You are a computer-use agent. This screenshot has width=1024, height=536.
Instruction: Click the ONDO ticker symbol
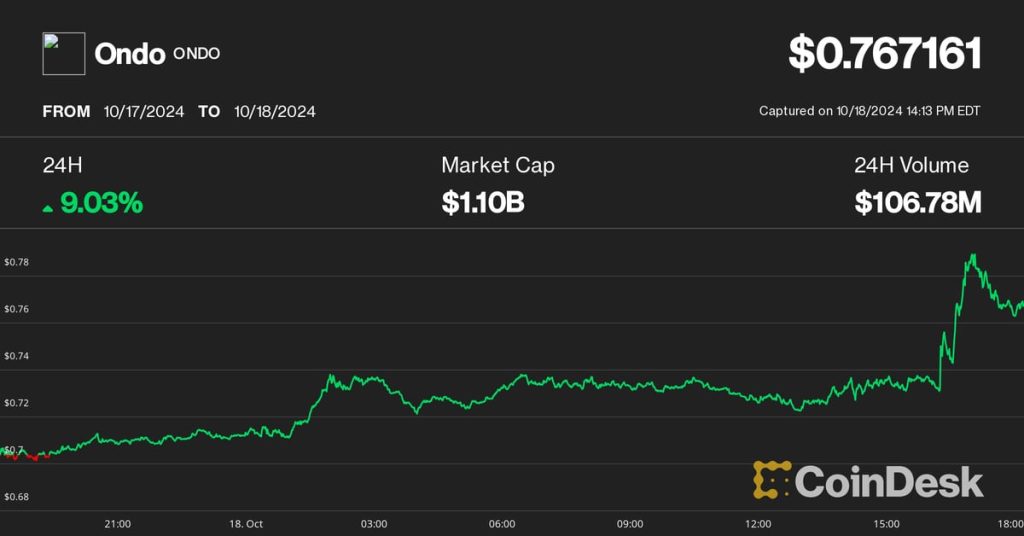point(197,54)
